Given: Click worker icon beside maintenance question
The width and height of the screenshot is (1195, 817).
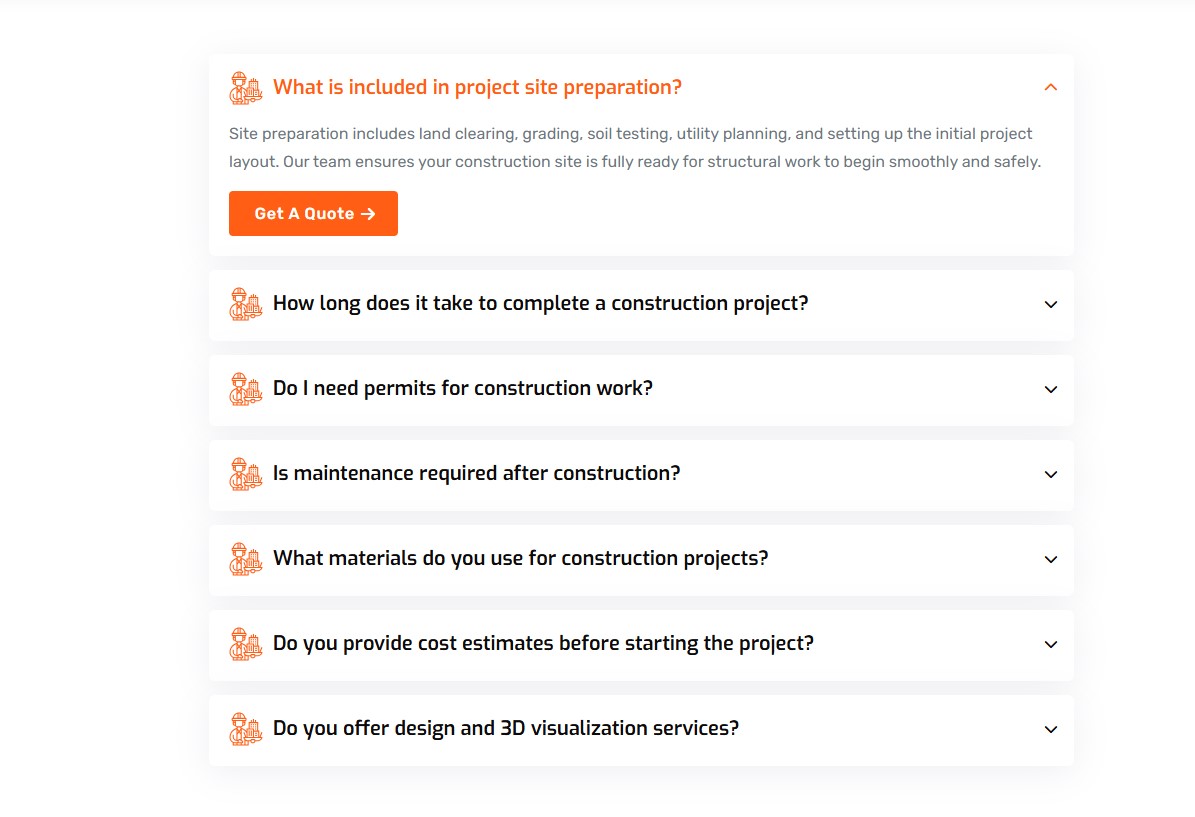Looking at the screenshot, I should [x=245, y=474].
